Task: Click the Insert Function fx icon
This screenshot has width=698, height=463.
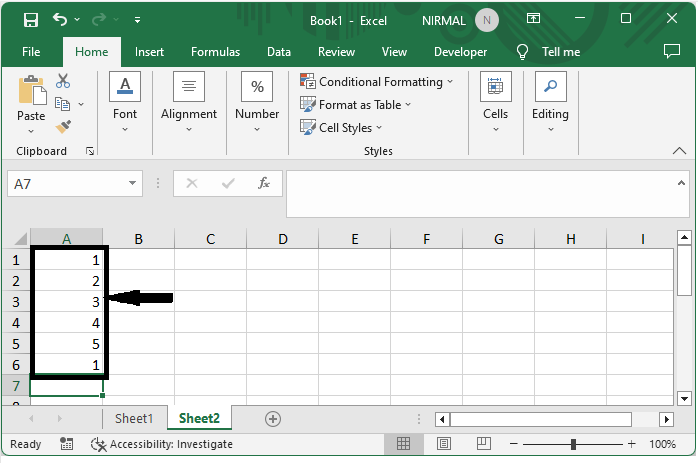Action: pyautogui.click(x=264, y=184)
